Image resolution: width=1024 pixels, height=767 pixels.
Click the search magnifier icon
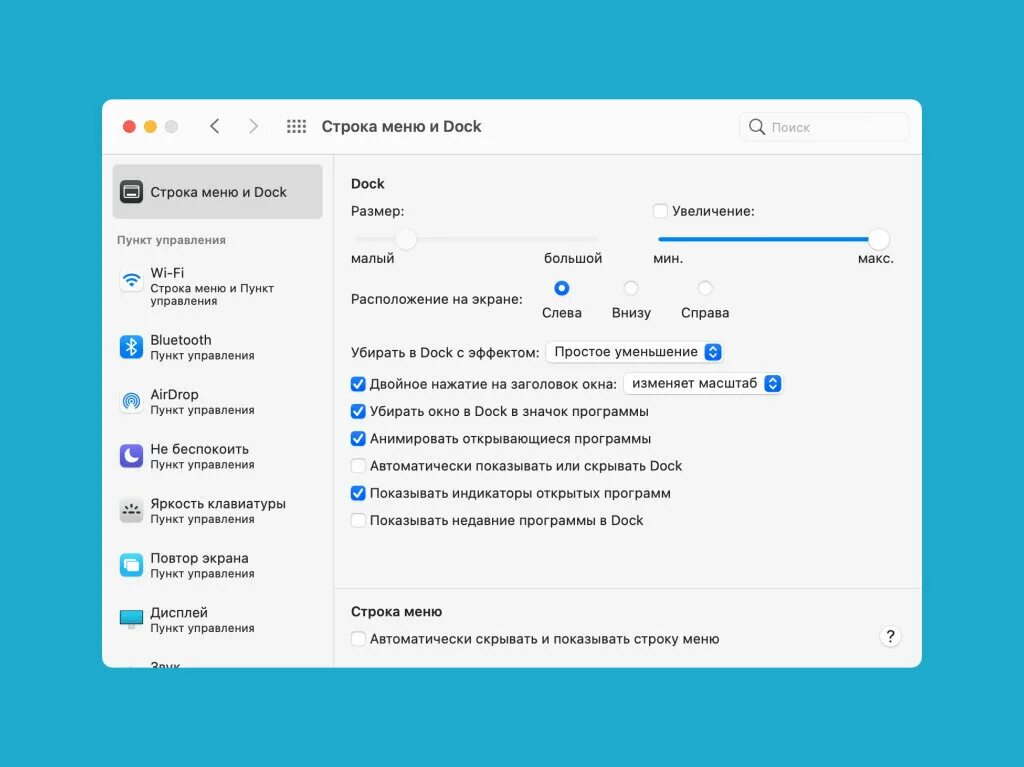tap(756, 127)
